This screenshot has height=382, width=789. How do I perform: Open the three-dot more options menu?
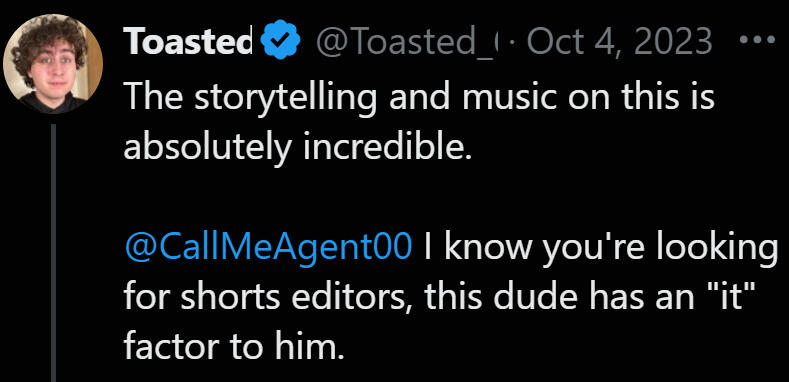pyautogui.click(x=757, y=41)
